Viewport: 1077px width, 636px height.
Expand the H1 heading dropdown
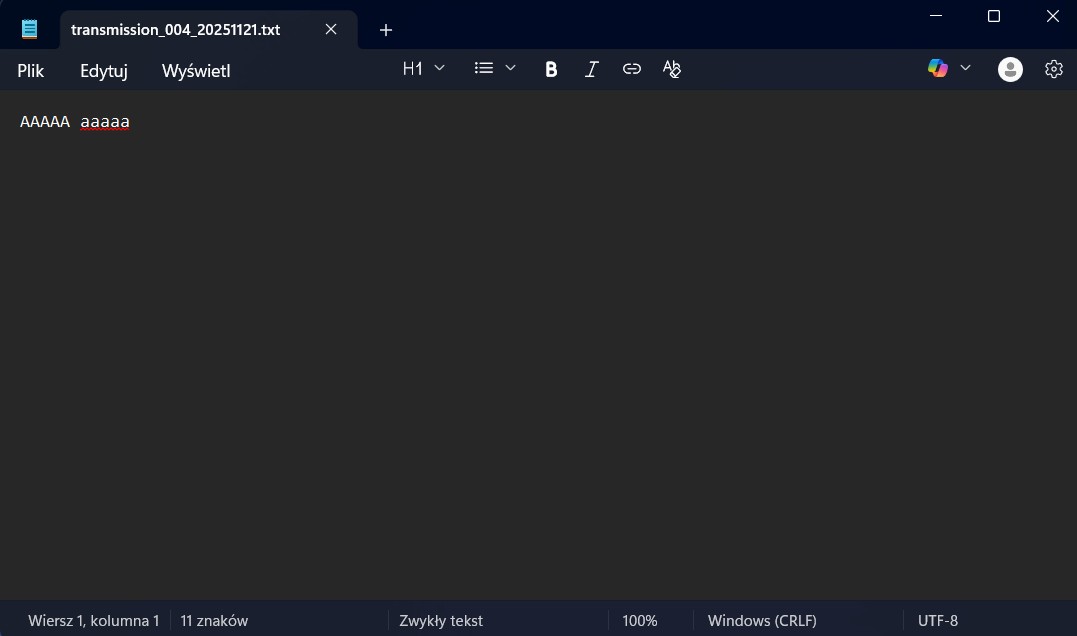423,68
